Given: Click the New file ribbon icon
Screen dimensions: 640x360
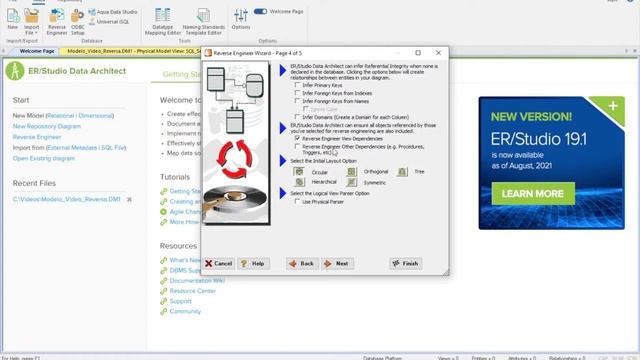Looking at the screenshot, I should click(x=13, y=19).
